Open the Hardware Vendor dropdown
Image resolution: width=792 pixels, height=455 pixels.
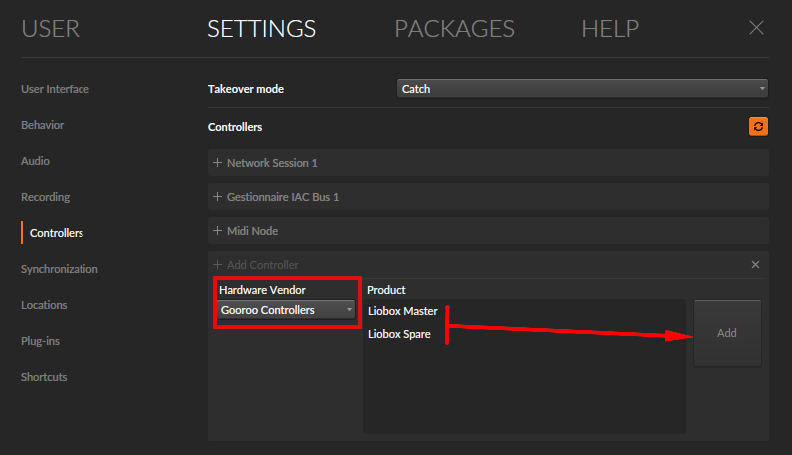286,310
